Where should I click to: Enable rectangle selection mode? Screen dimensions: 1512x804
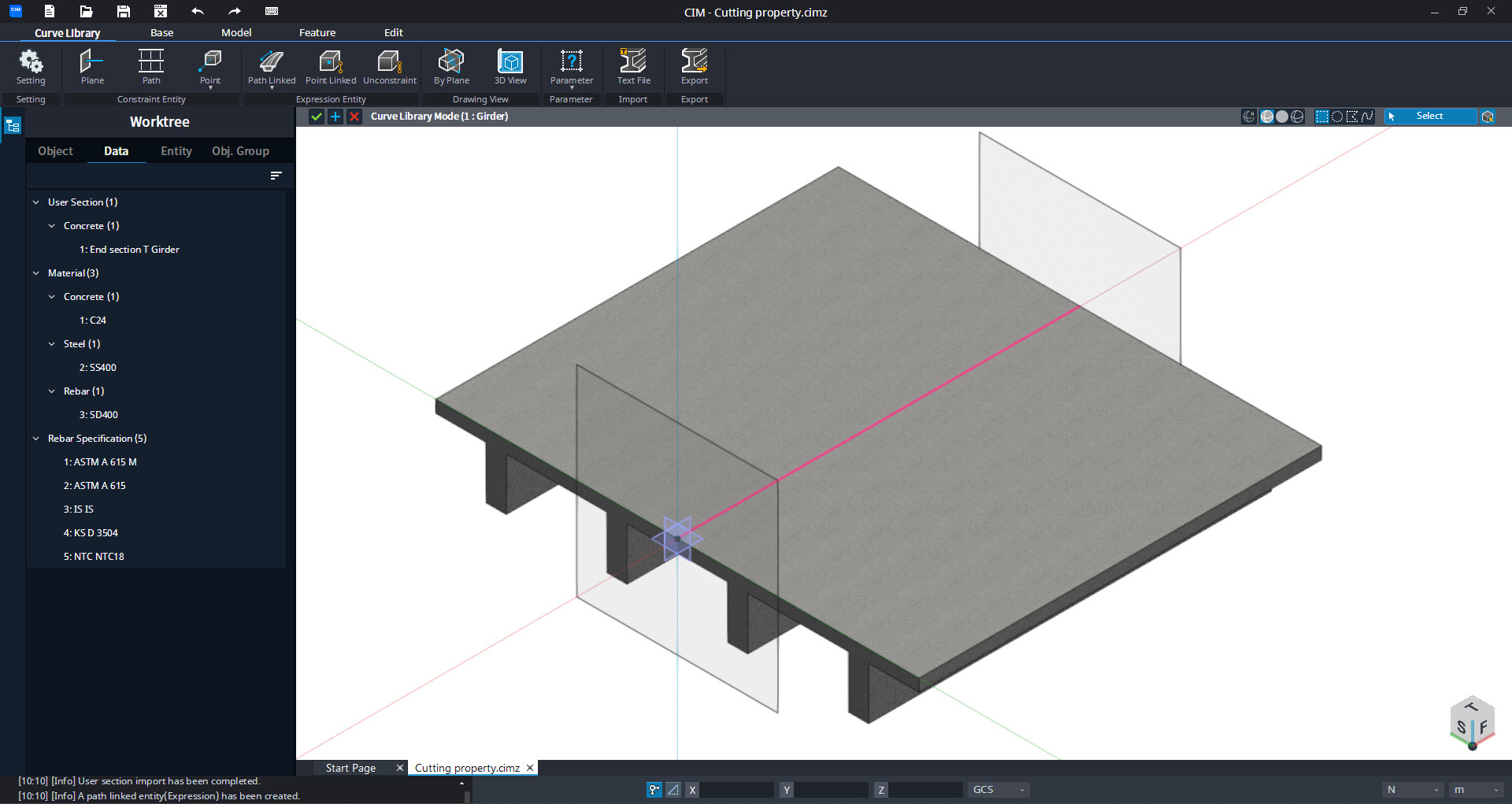[x=1322, y=117]
